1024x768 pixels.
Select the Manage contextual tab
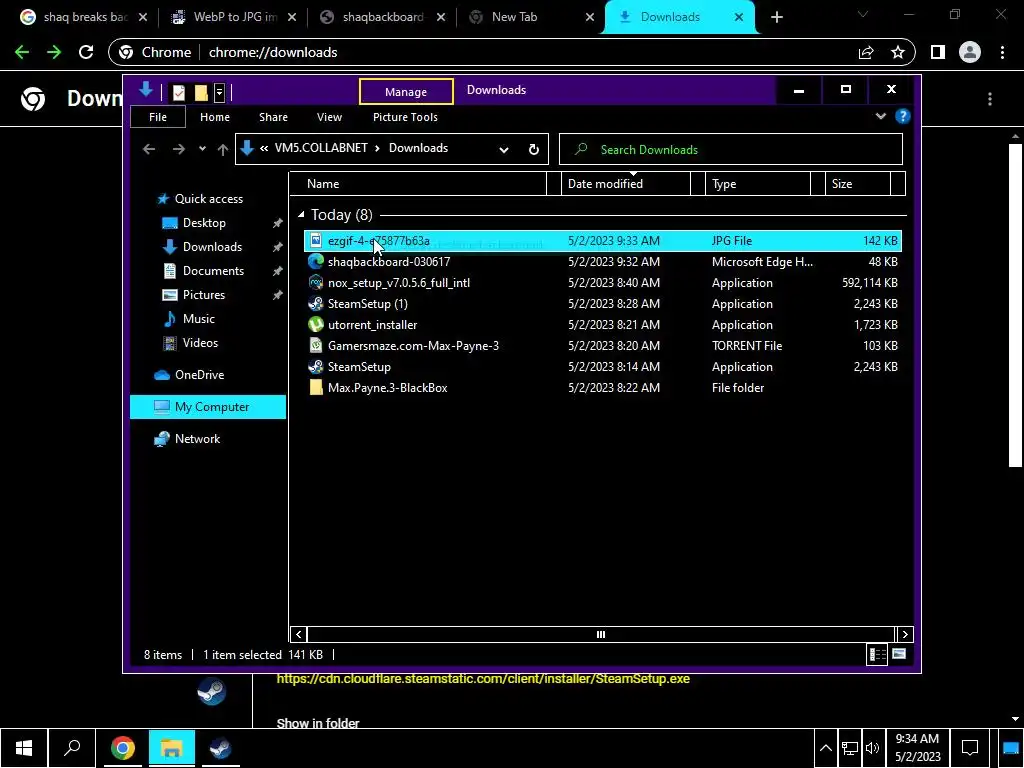406,92
